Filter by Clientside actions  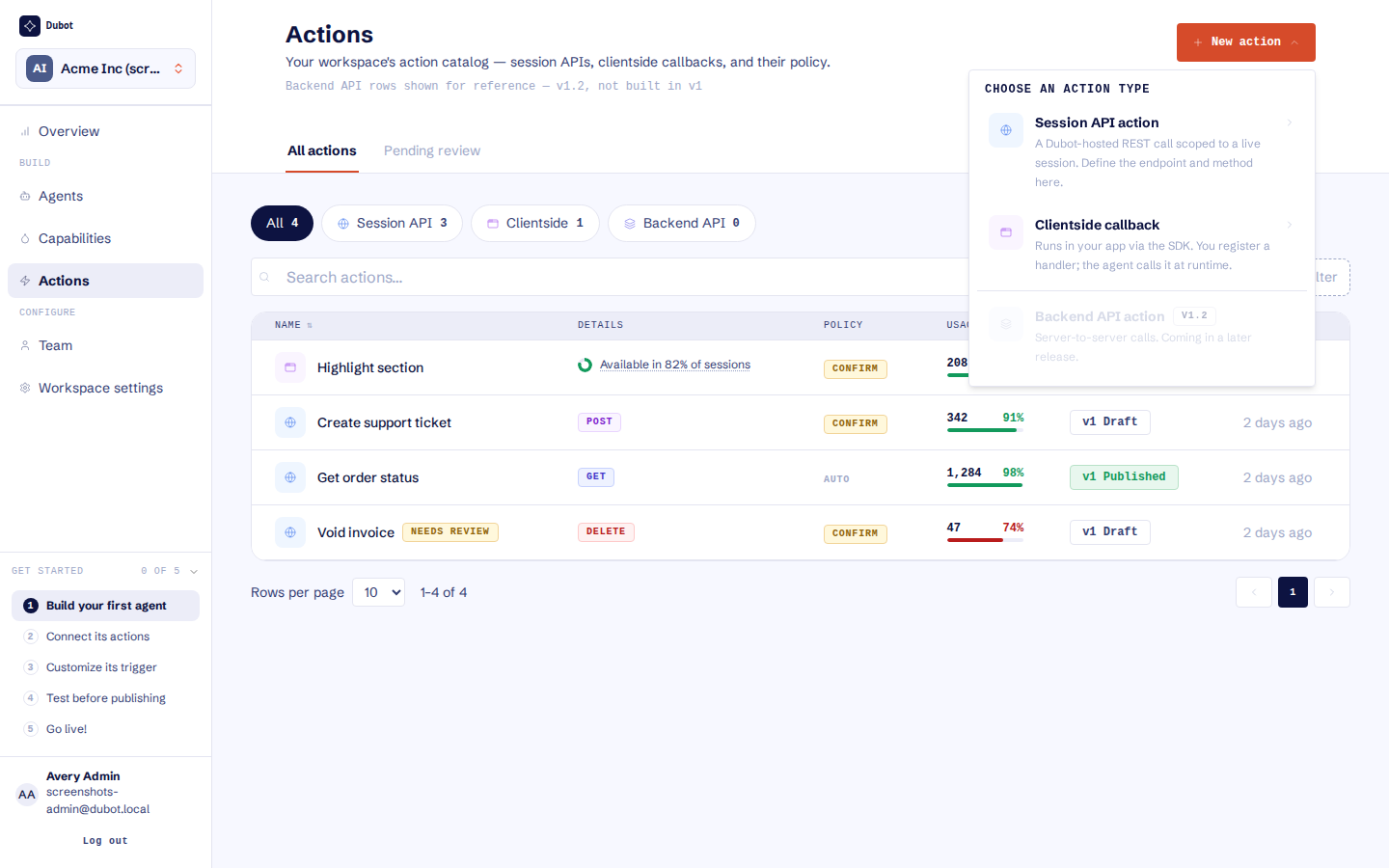click(x=535, y=223)
